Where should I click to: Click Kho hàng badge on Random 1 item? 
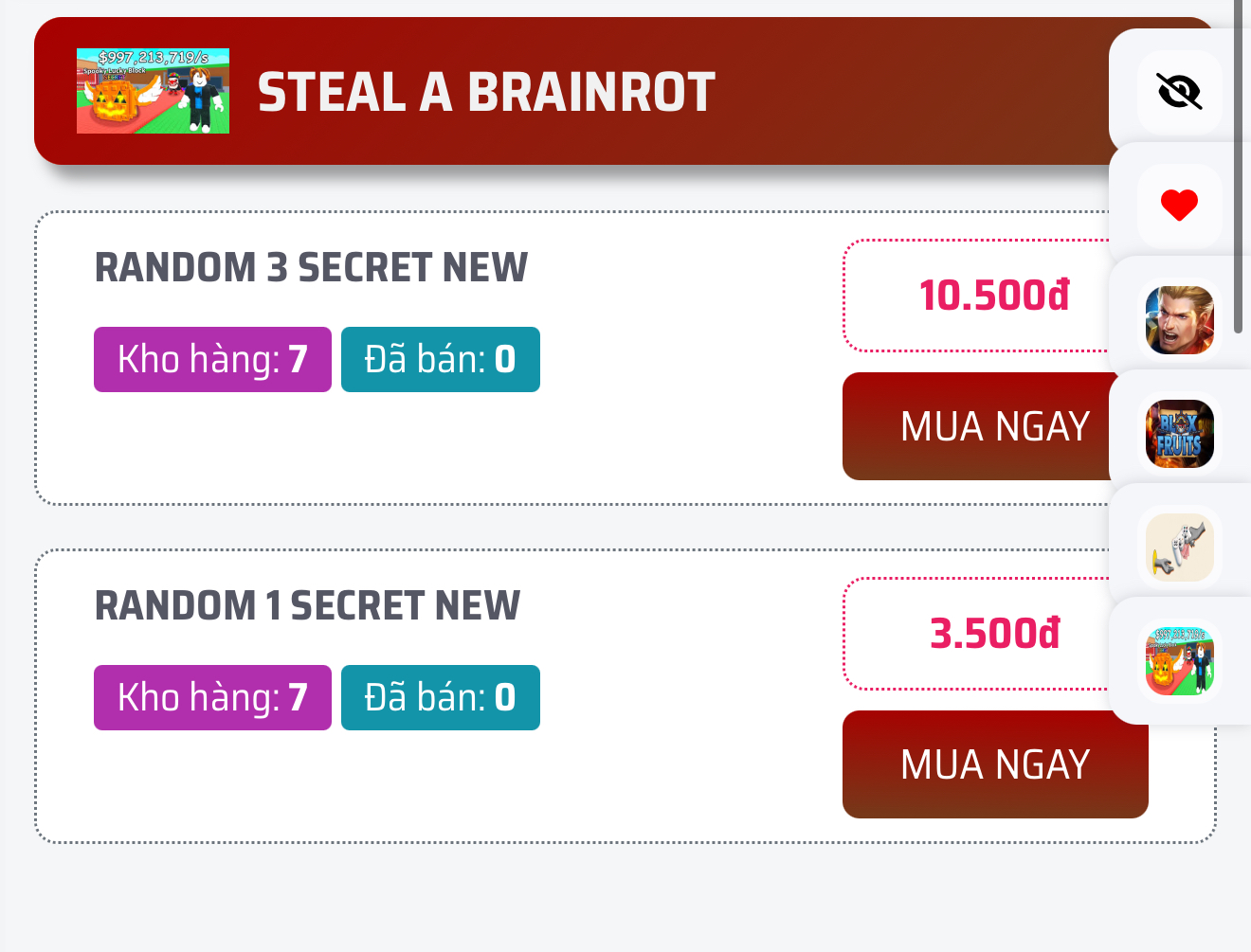(212, 698)
